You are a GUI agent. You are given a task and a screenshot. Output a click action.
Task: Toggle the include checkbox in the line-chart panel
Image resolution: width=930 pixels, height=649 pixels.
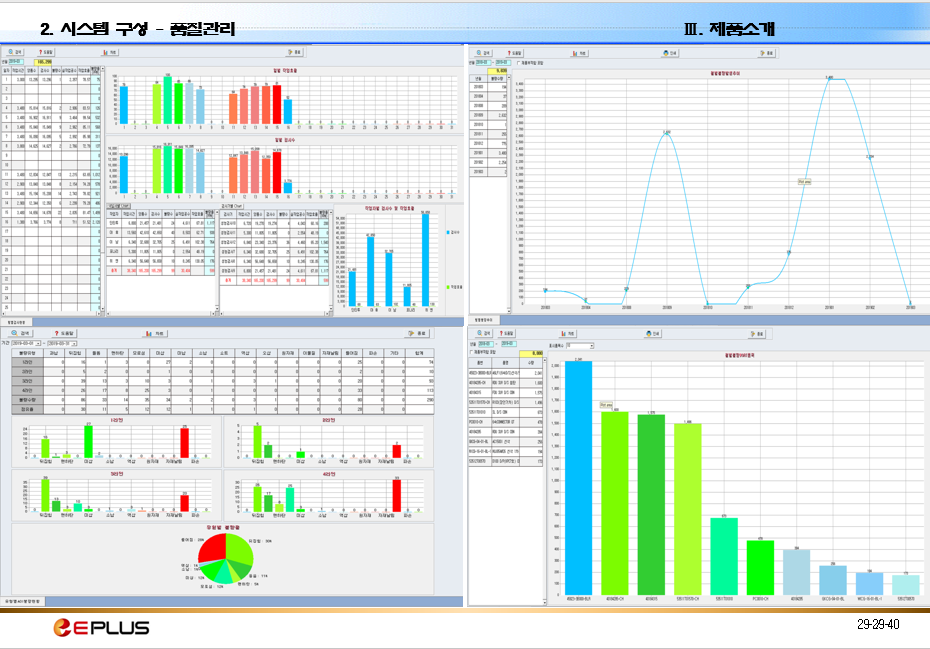click(519, 62)
